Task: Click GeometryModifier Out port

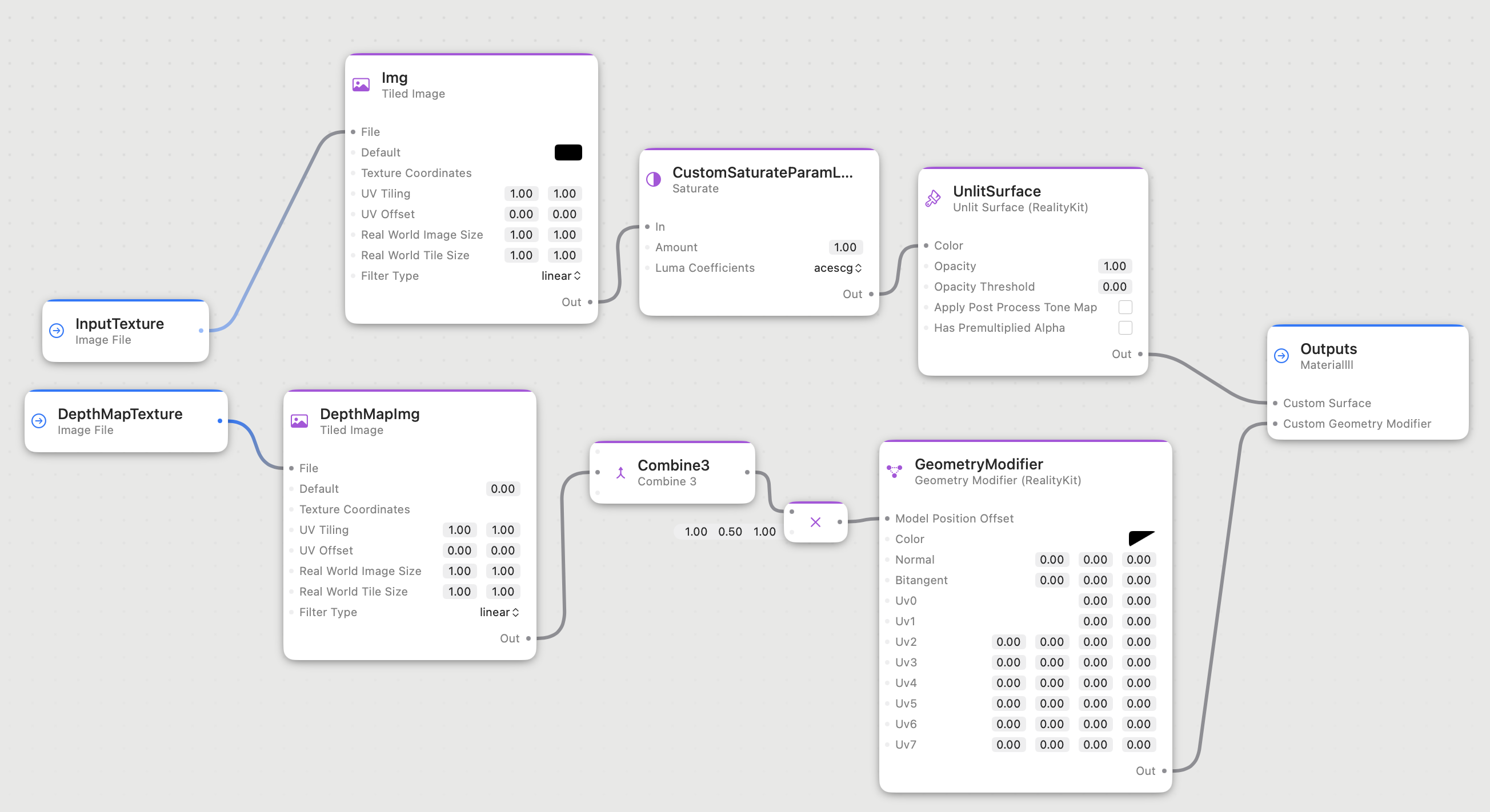Action: 1164,770
